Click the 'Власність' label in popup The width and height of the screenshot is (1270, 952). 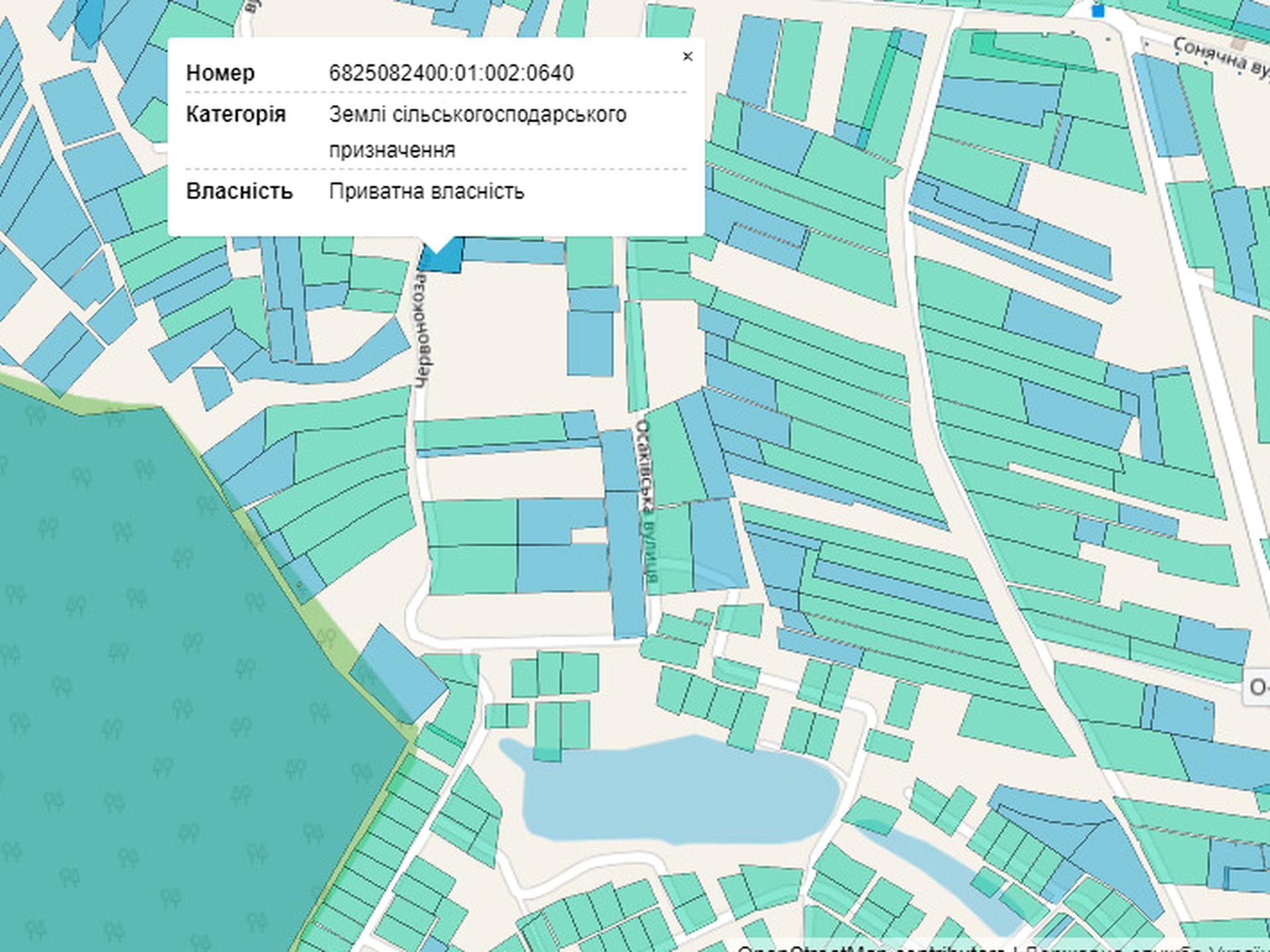[239, 191]
